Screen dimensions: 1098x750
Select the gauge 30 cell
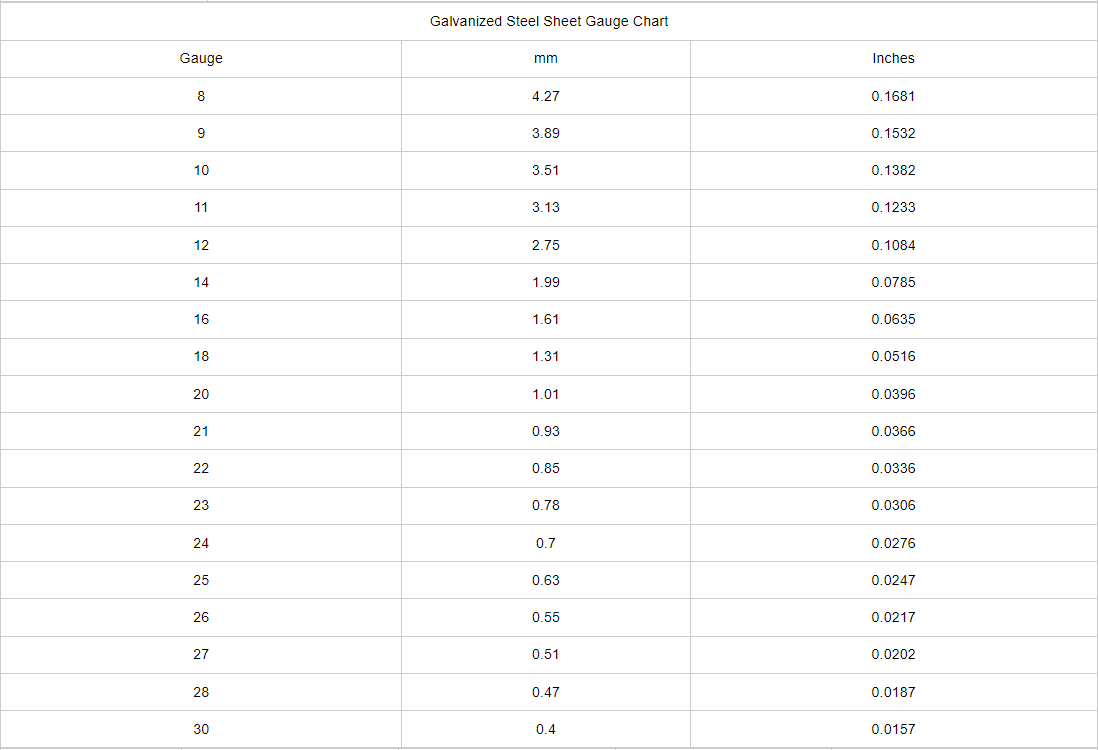[x=201, y=729]
